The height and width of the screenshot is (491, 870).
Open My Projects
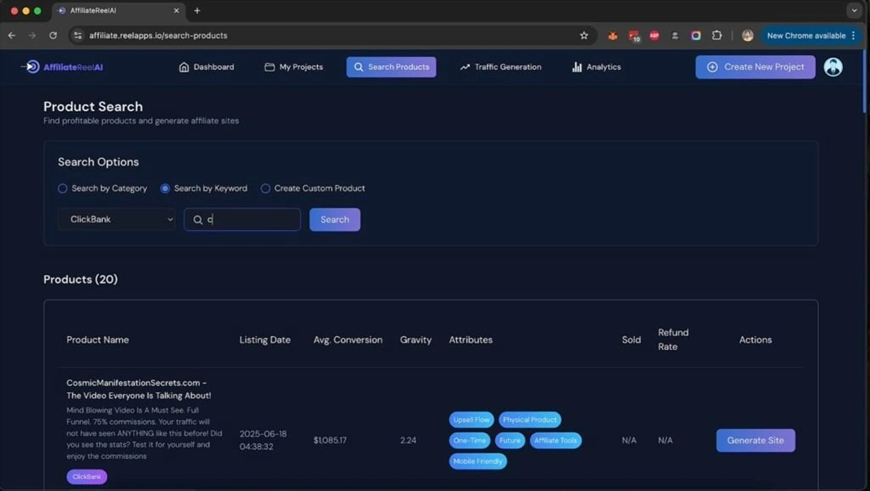point(294,67)
